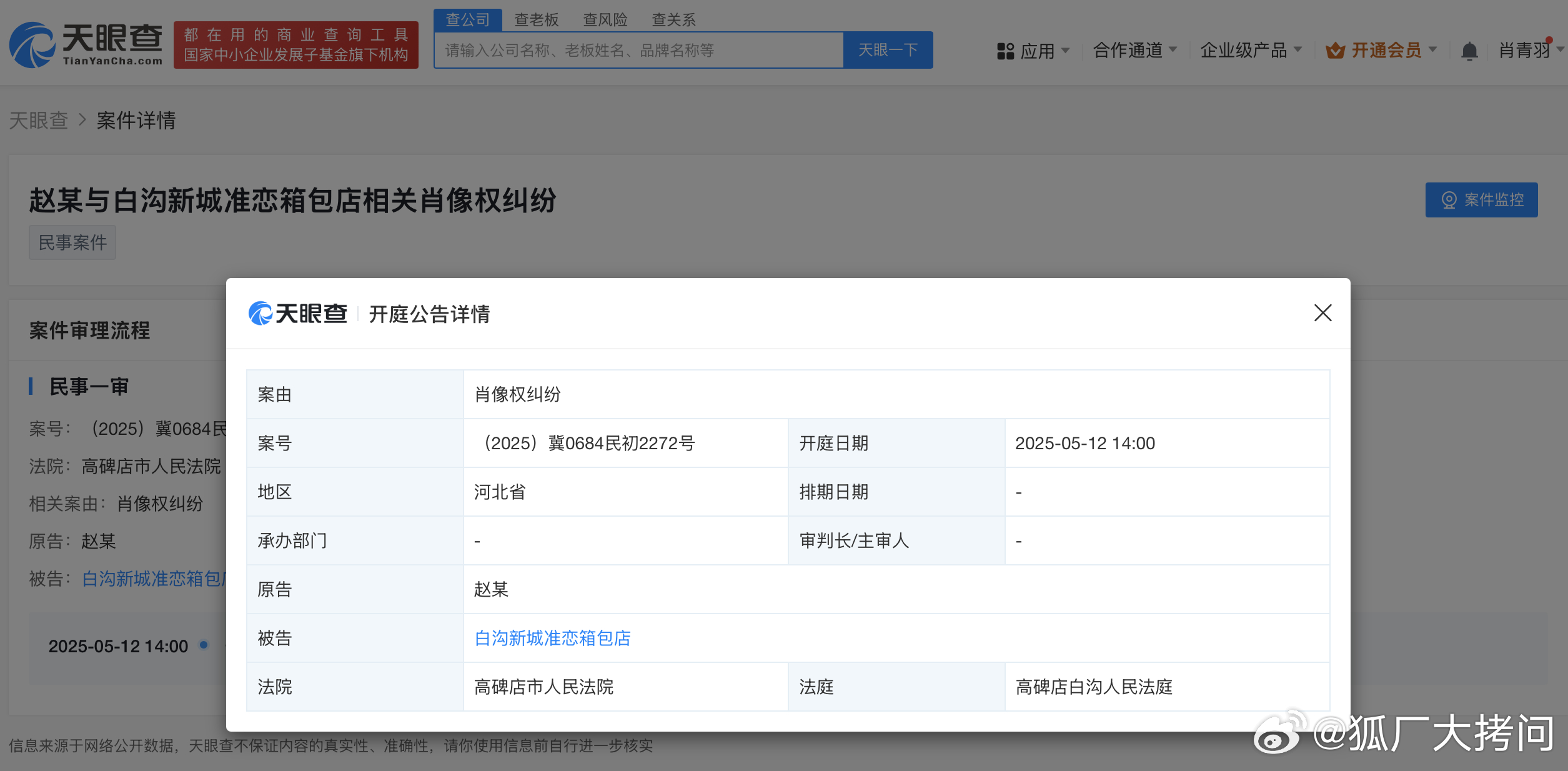This screenshot has height=771, width=1568.
Task: Select case number (2025)冀0684民初2272号 cell
Action: [x=625, y=443]
